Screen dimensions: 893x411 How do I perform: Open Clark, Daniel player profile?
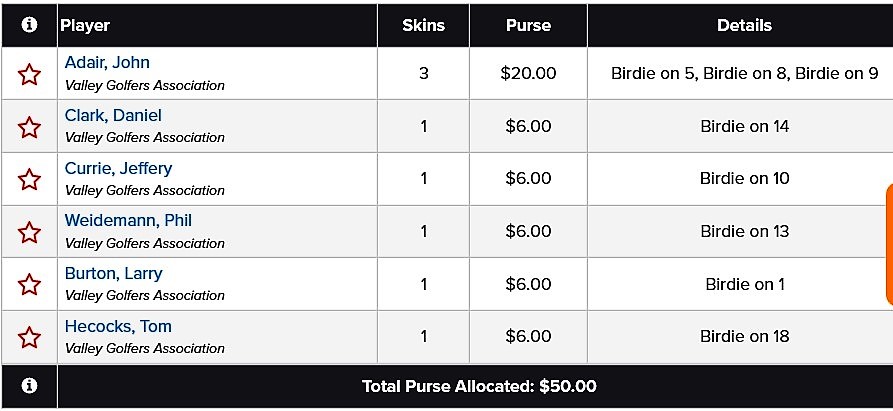(113, 116)
